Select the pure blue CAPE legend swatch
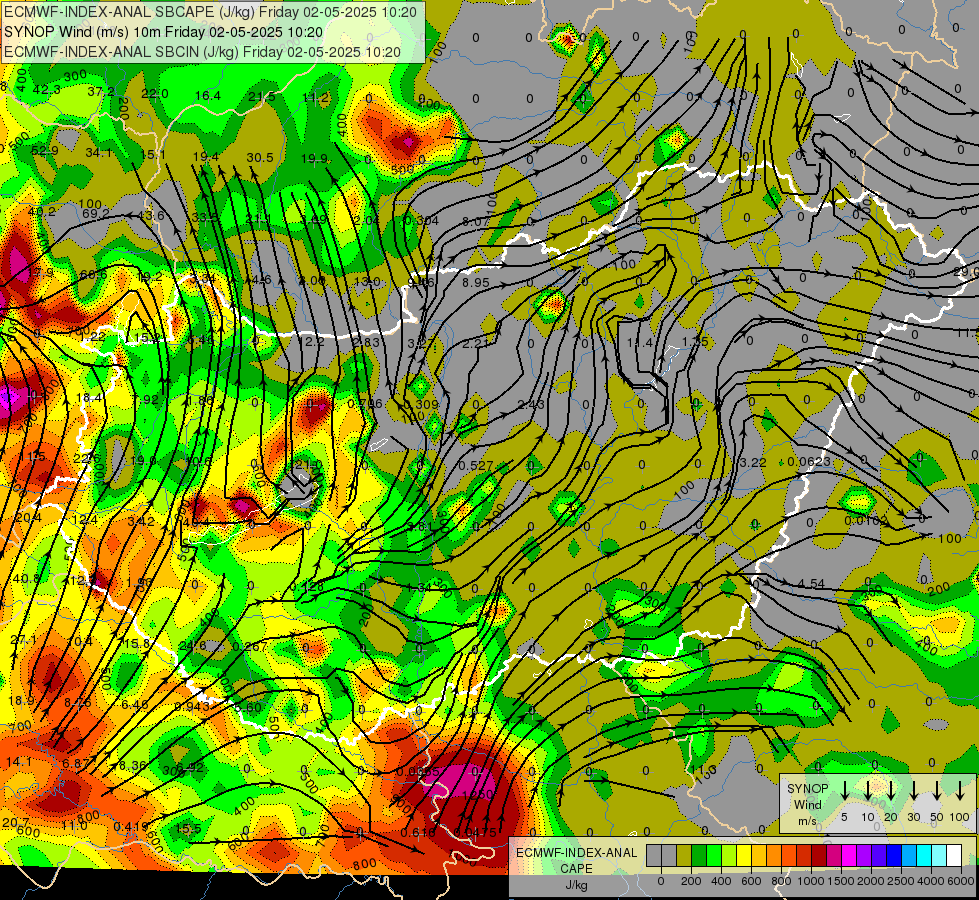The height and width of the screenshot is (900, 979). tap(895, 856)
